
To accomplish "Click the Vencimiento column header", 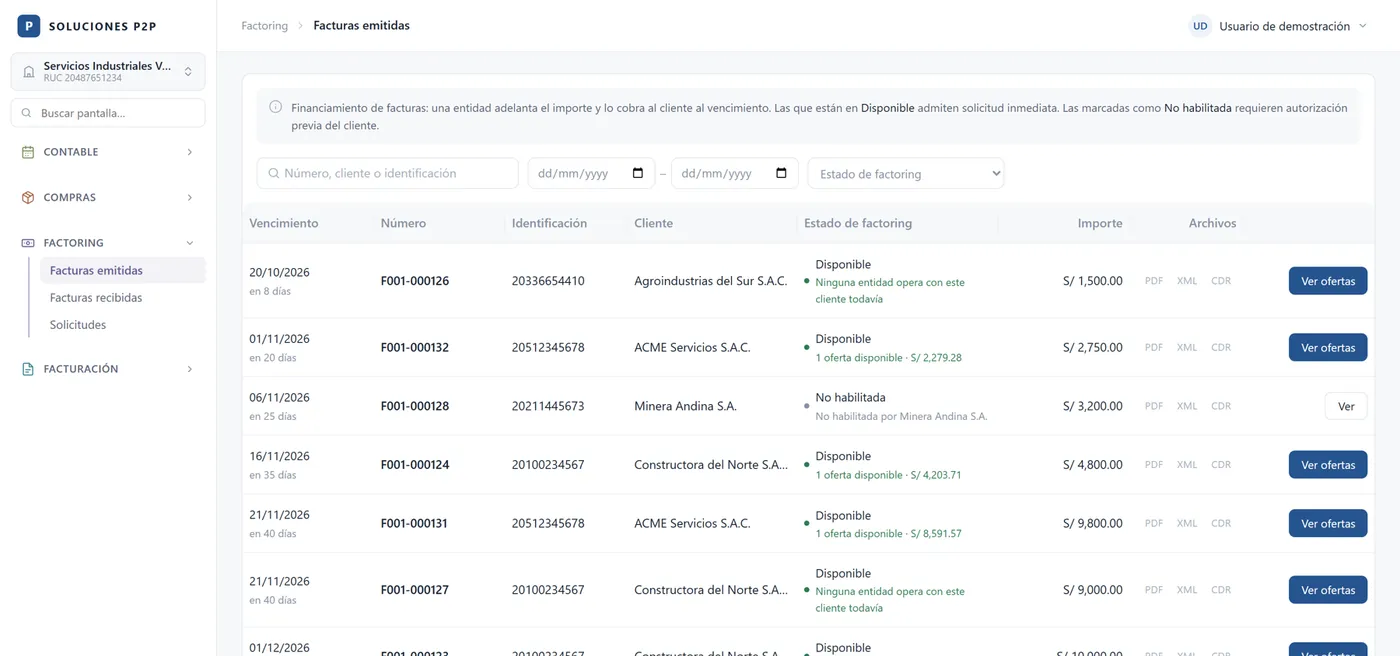I will (284, 223).
